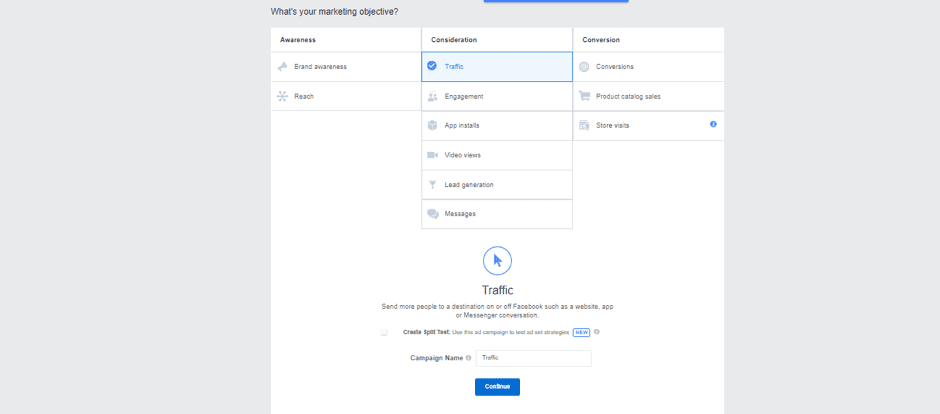Enable the Create Split Test checkbox
The image size is (940, 414).
coord(384,332)
